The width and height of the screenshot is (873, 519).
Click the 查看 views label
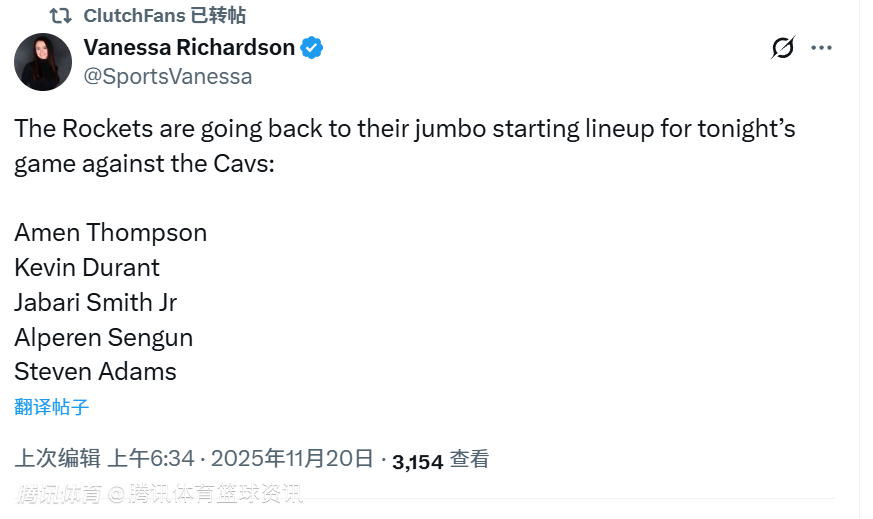coord(469,459)
